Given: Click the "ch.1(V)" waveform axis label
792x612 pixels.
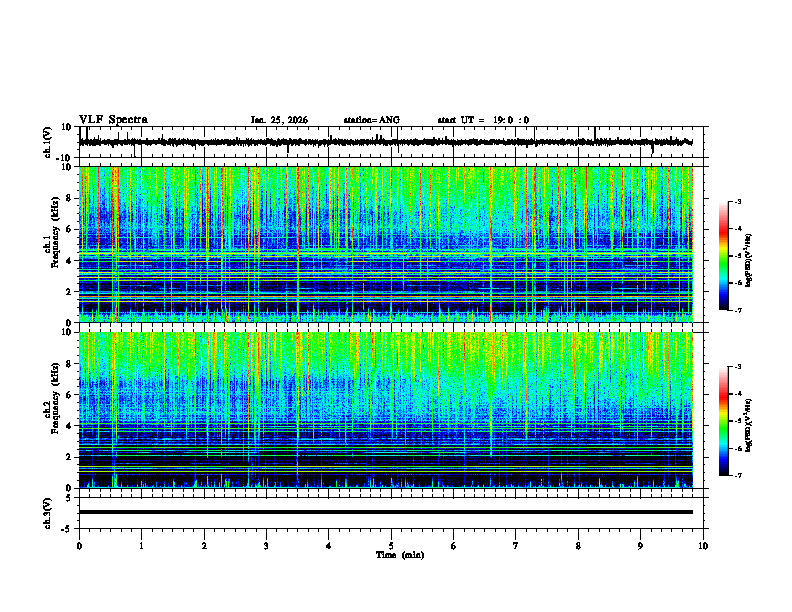Looking at the screenshot, I should pyautogui.click(x=47, y=142).
